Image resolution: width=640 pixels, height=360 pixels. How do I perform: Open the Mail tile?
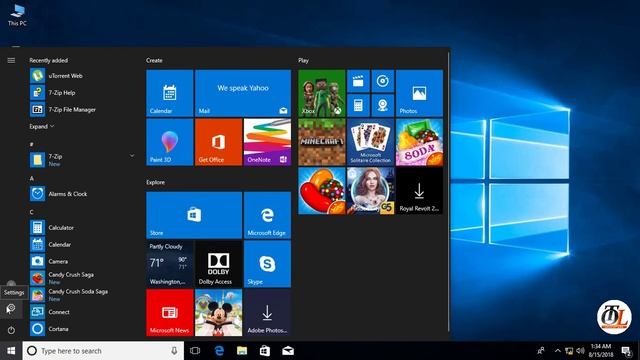(x=243, y=93)
